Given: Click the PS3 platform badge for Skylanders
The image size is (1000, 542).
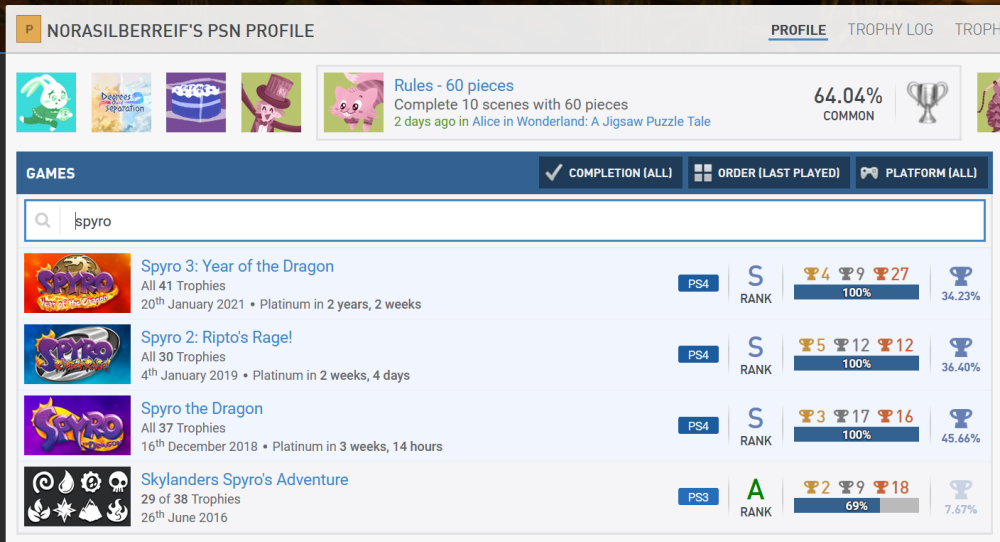Looking at the screenshot, I should [698, 497].
